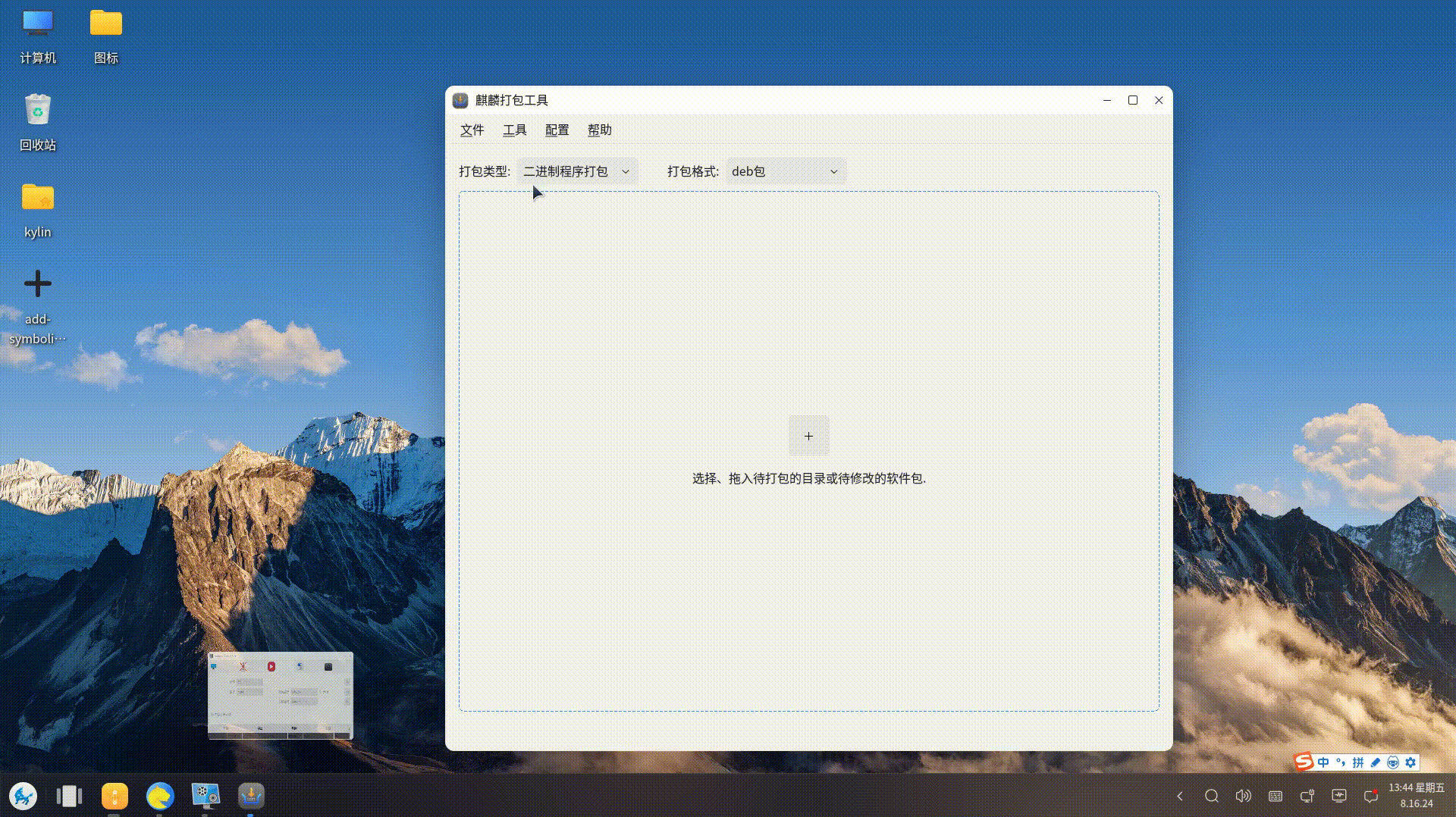Screen dimensions: 1456x817
Task: Open the 帮助 menu
Action: pyautogui.click(x=599, y=130)
